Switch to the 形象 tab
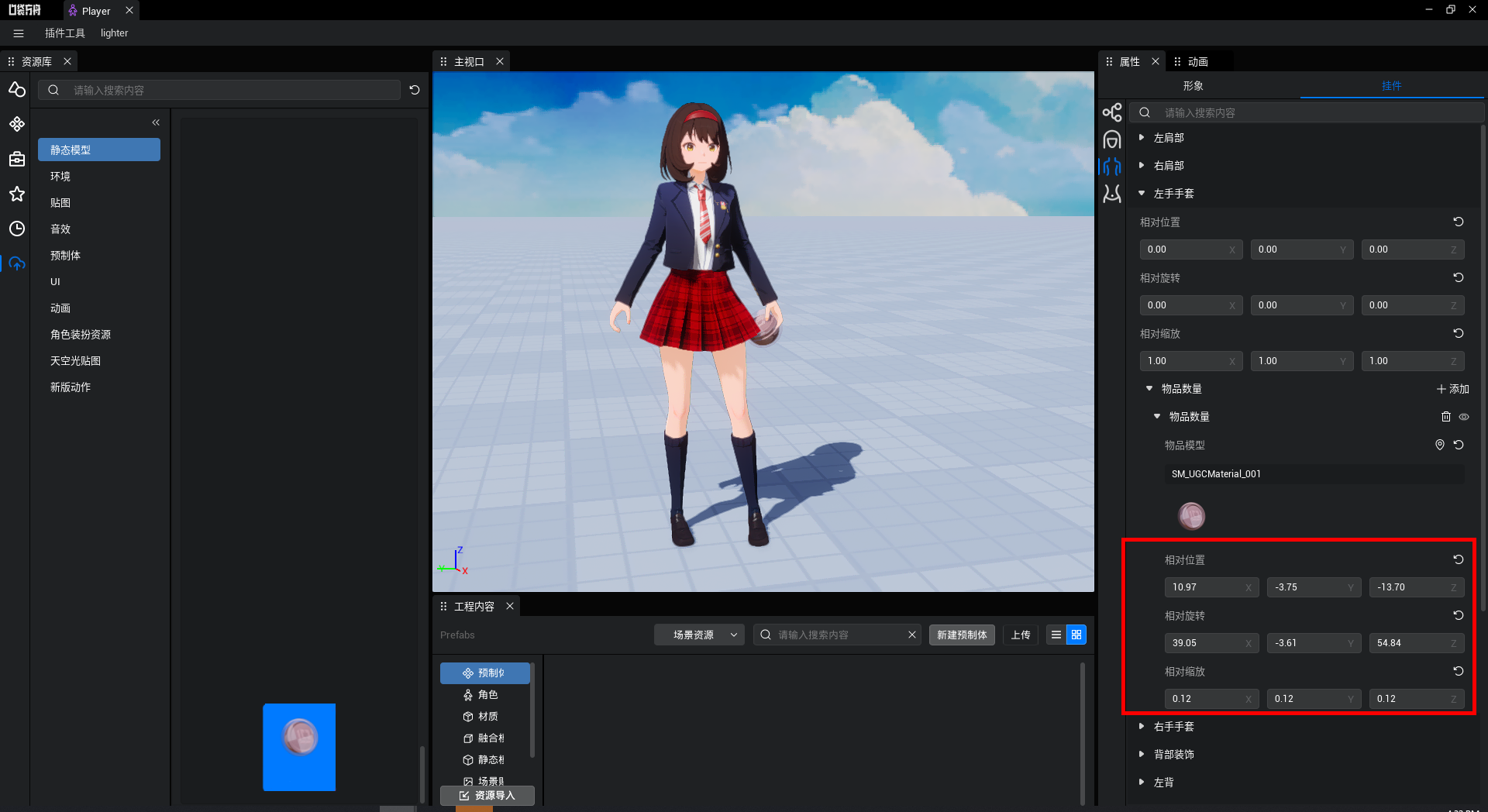The image size is (1488, 812). coord(1193,86)
